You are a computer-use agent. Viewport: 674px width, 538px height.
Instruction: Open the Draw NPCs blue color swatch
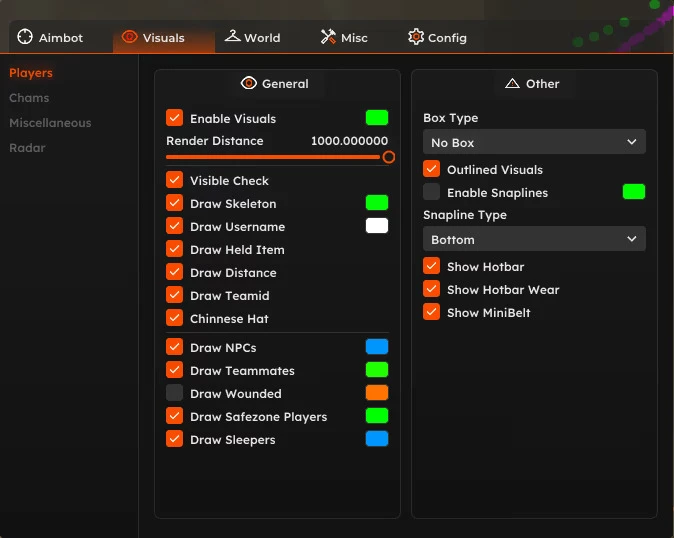pyautogui.click(x=377, y=347)
